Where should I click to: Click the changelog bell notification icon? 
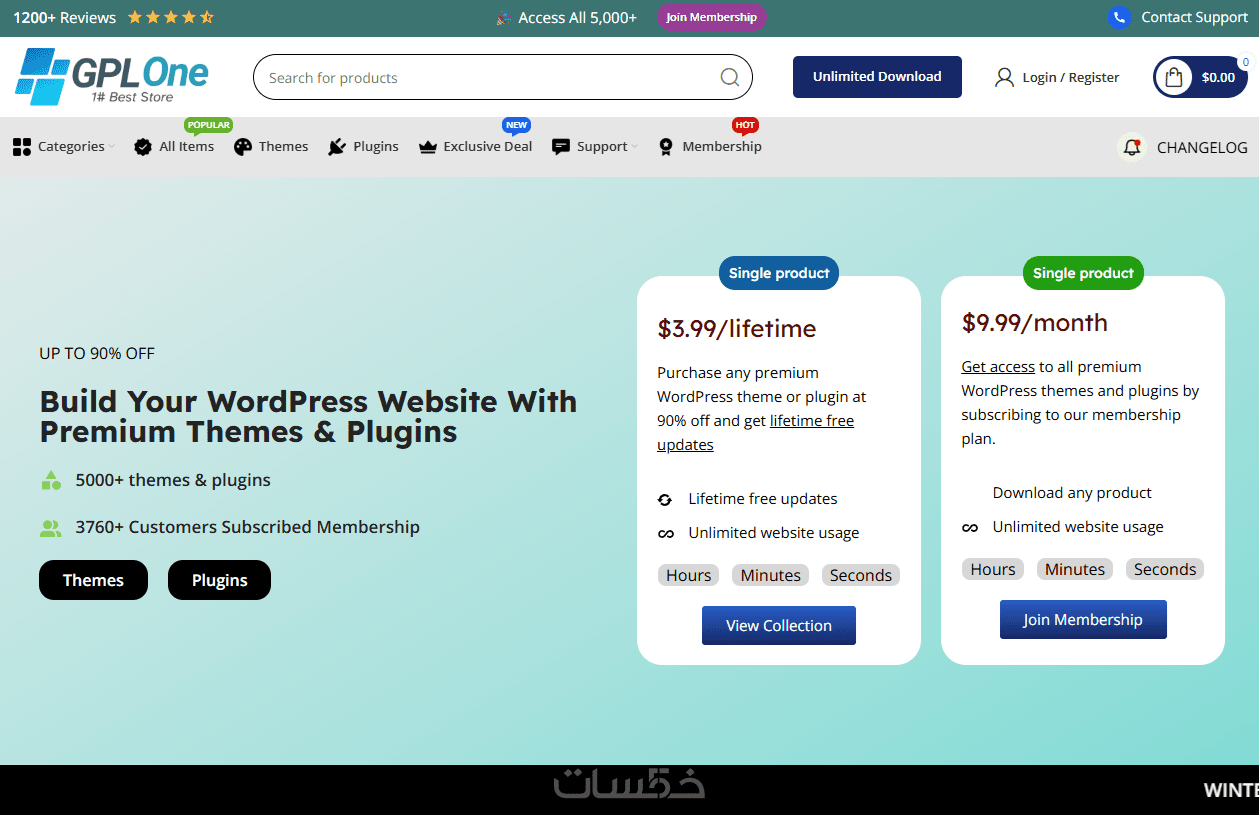pos(1132,147)
